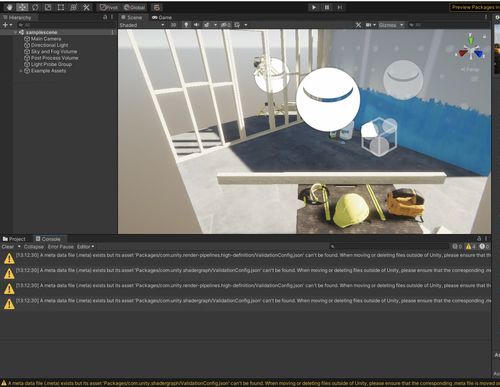Select Sky and Fog Volume object

54,51
